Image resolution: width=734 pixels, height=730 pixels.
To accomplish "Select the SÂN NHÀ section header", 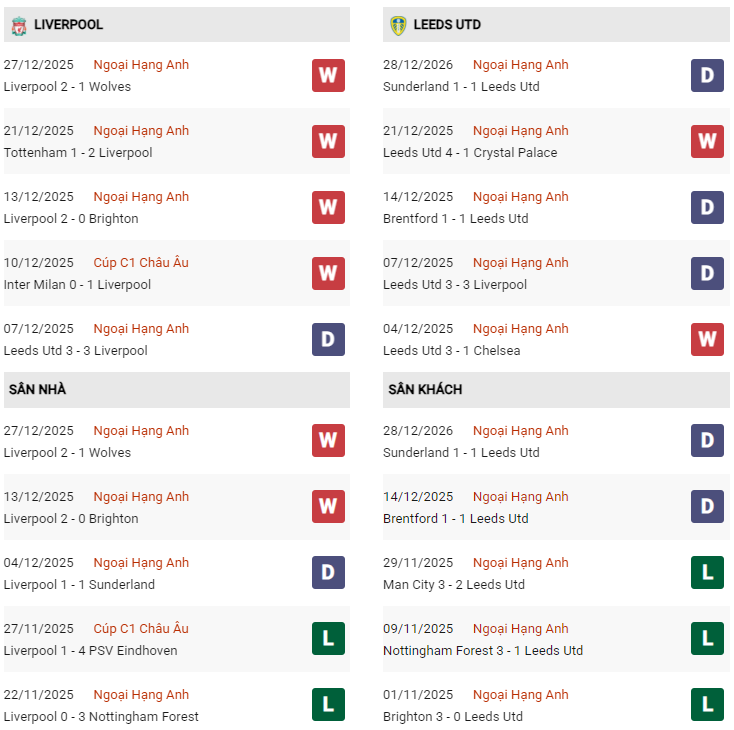I will (x=38, y=389).
